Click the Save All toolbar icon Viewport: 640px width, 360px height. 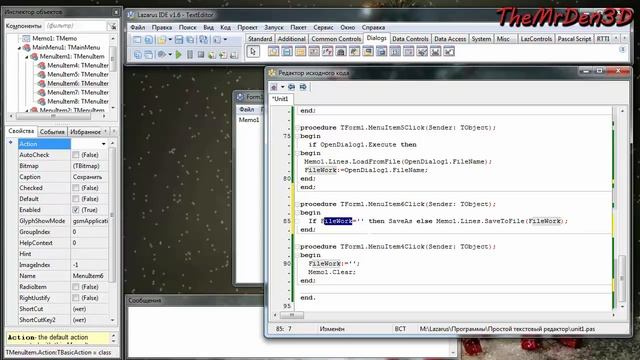[190, 40]
